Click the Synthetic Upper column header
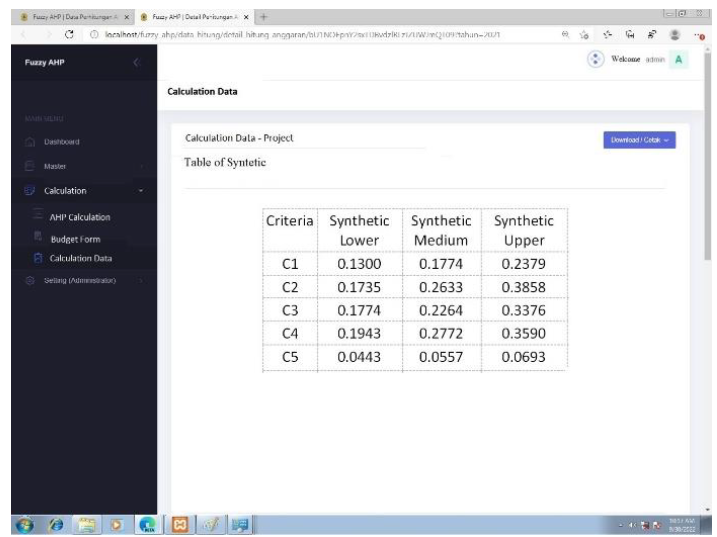 coord(524,230)
